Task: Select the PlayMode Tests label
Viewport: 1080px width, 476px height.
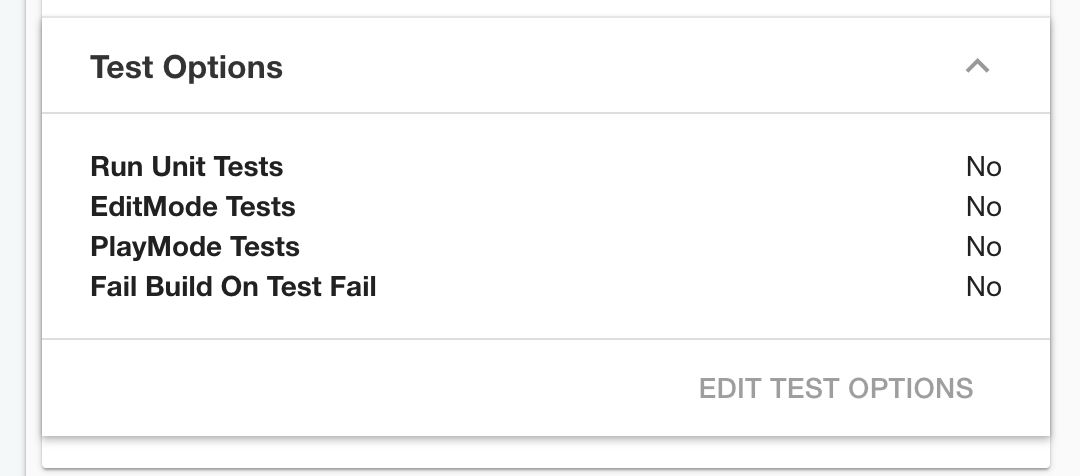Action: tap(195, 247)
